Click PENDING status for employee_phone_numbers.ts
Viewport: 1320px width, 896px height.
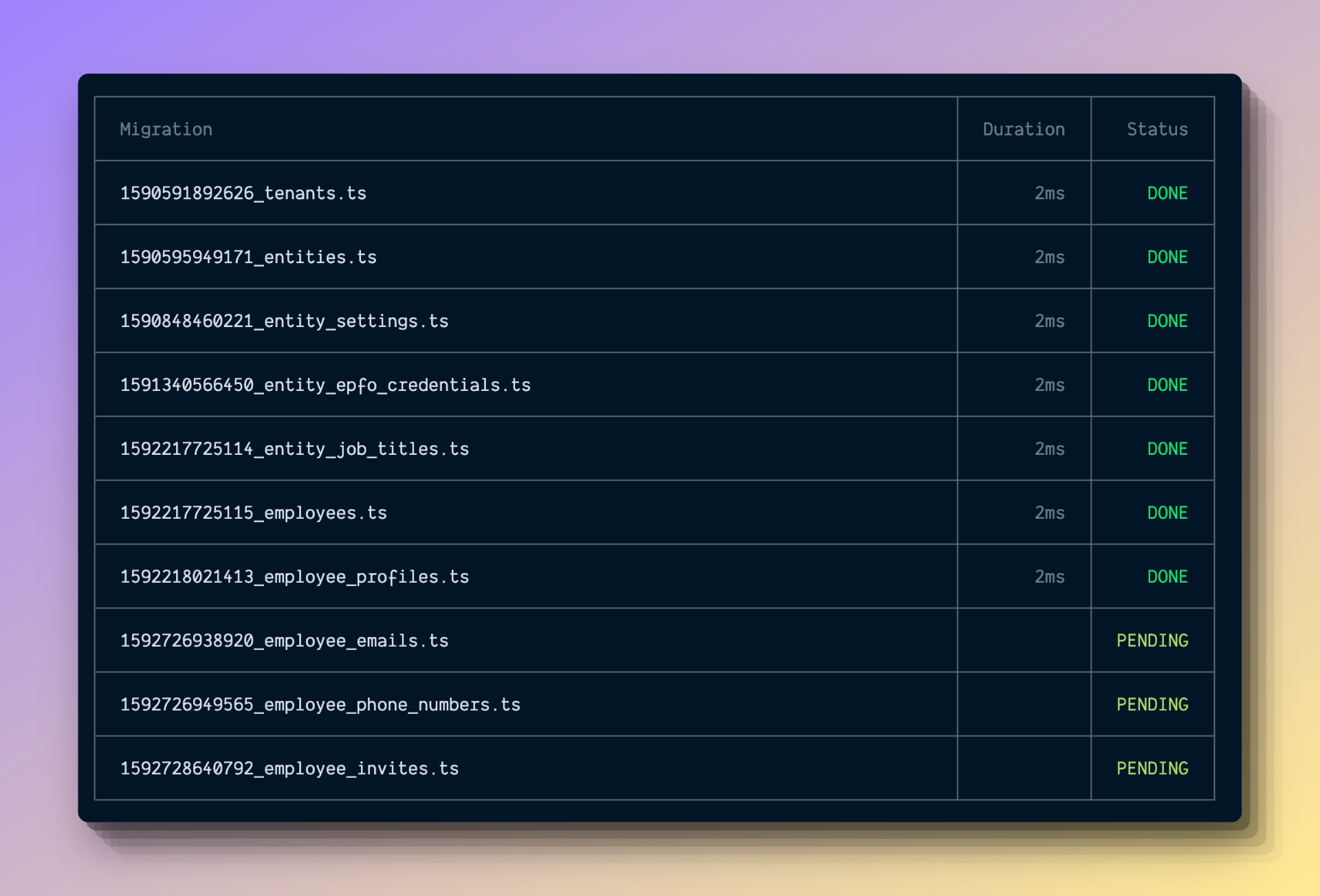point(1152,704)
